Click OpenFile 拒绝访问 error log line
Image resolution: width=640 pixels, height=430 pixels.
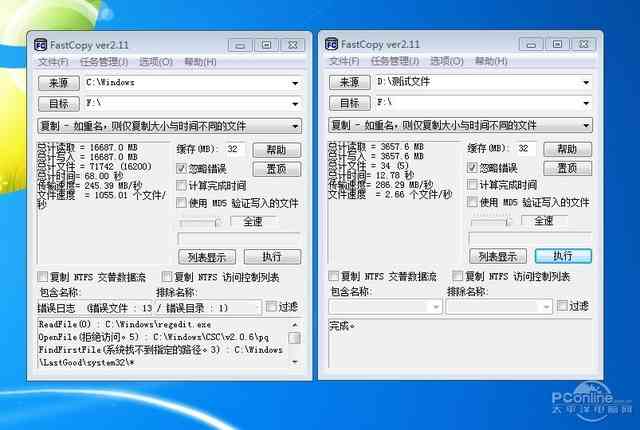154,337
